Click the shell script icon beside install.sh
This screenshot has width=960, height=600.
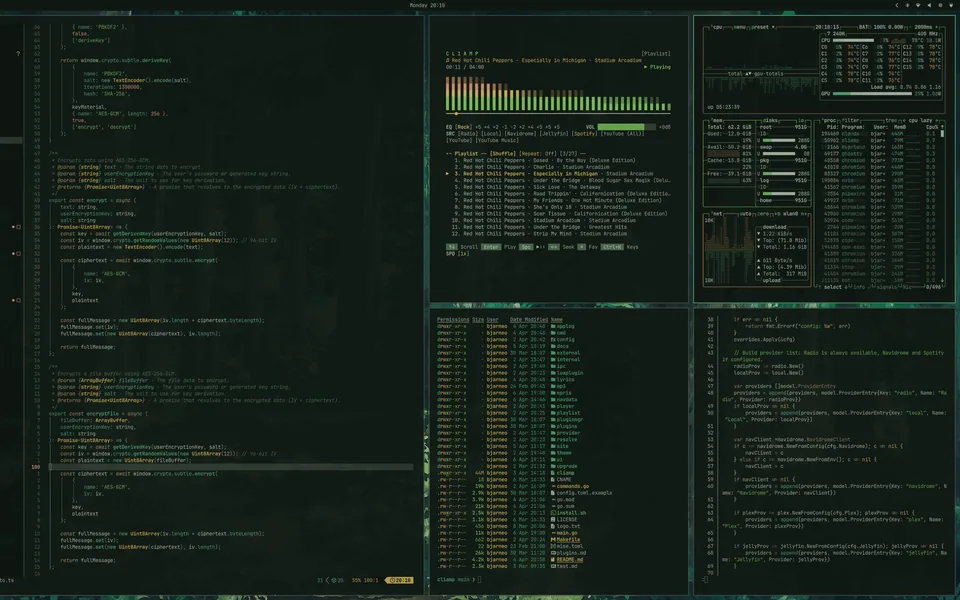click(x=553, y=513)
